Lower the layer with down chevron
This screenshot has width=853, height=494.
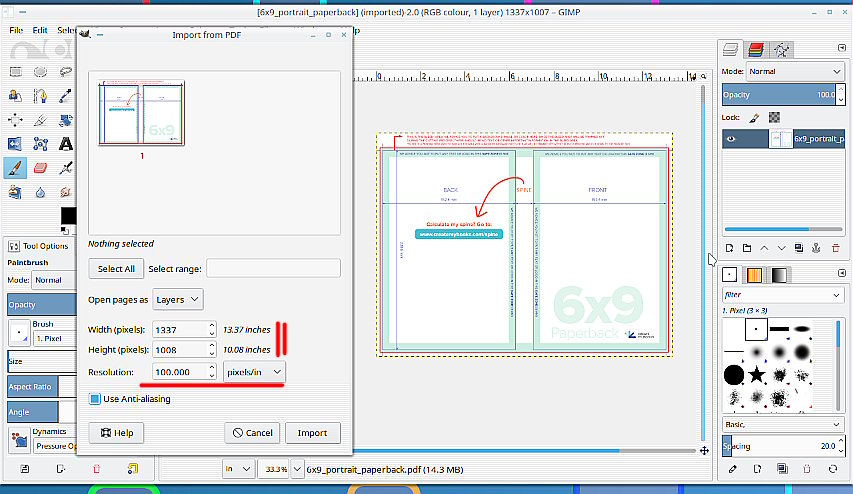pyautogui.click(x=782, y=248)
